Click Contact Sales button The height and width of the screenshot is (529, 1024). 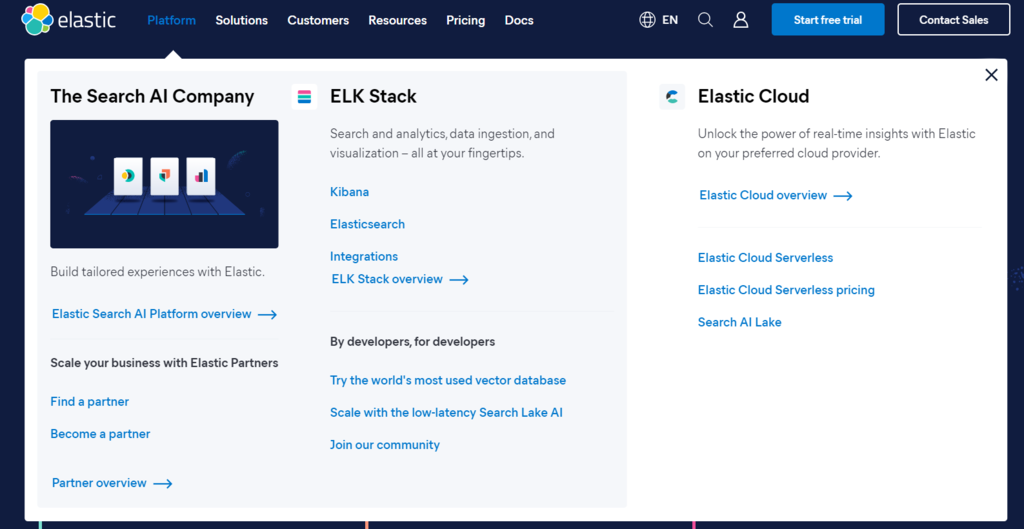click(x=954, y=20)
